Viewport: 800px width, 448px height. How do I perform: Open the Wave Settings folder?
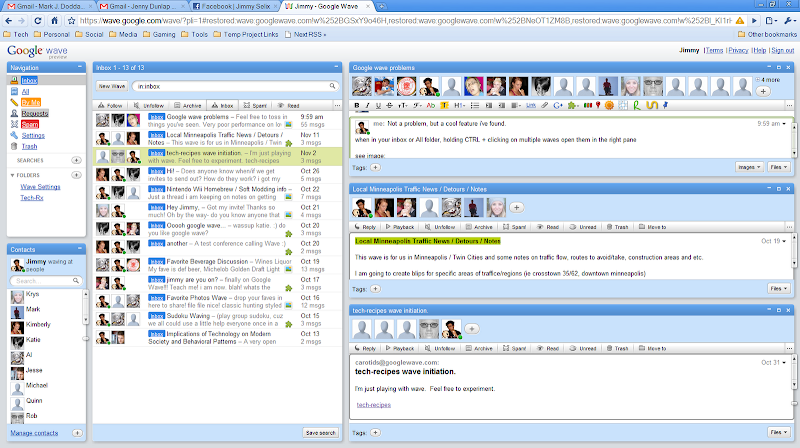(40, 187)
